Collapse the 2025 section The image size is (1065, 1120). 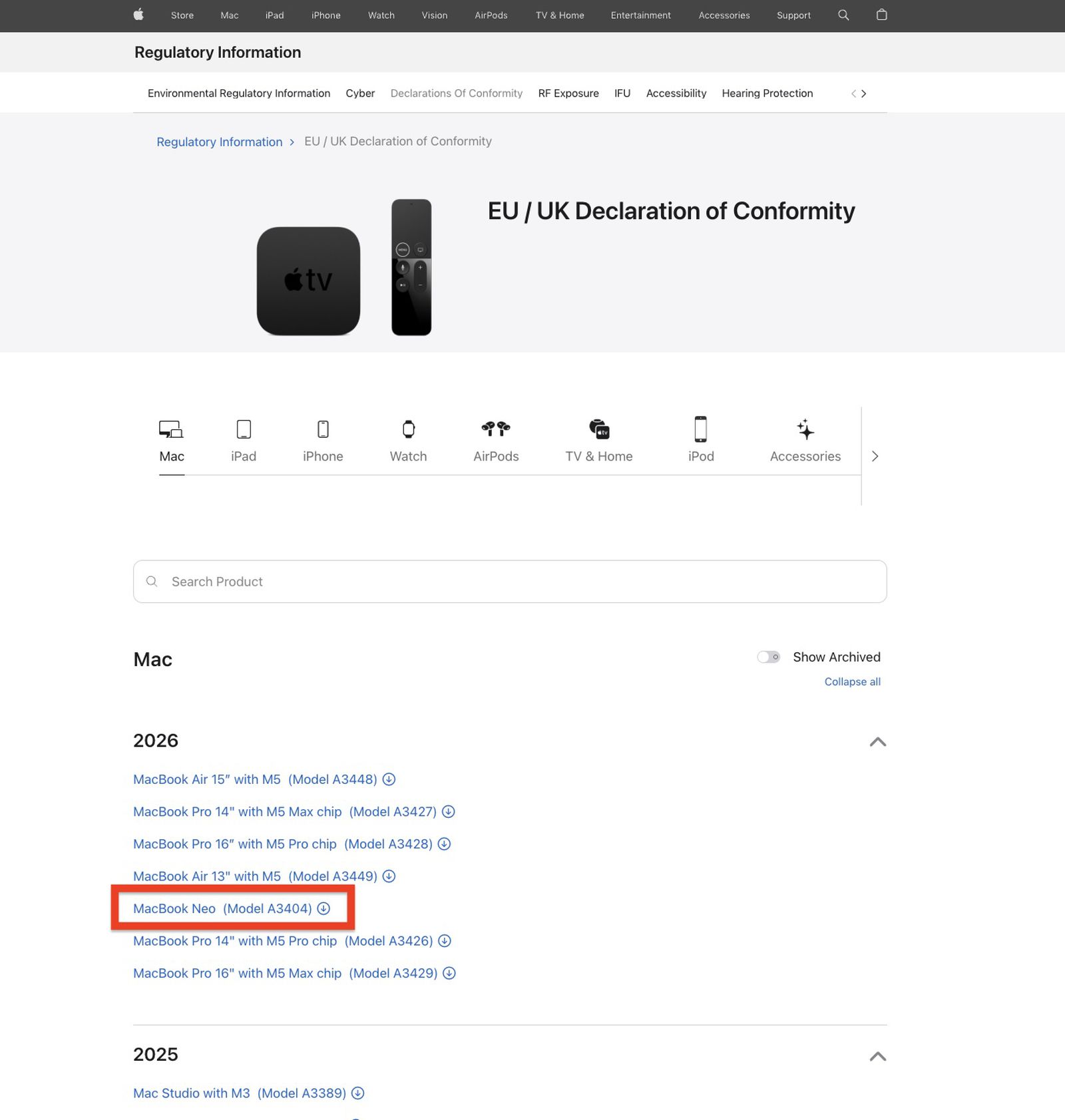pyautogui.click(x=878, y=1056)
